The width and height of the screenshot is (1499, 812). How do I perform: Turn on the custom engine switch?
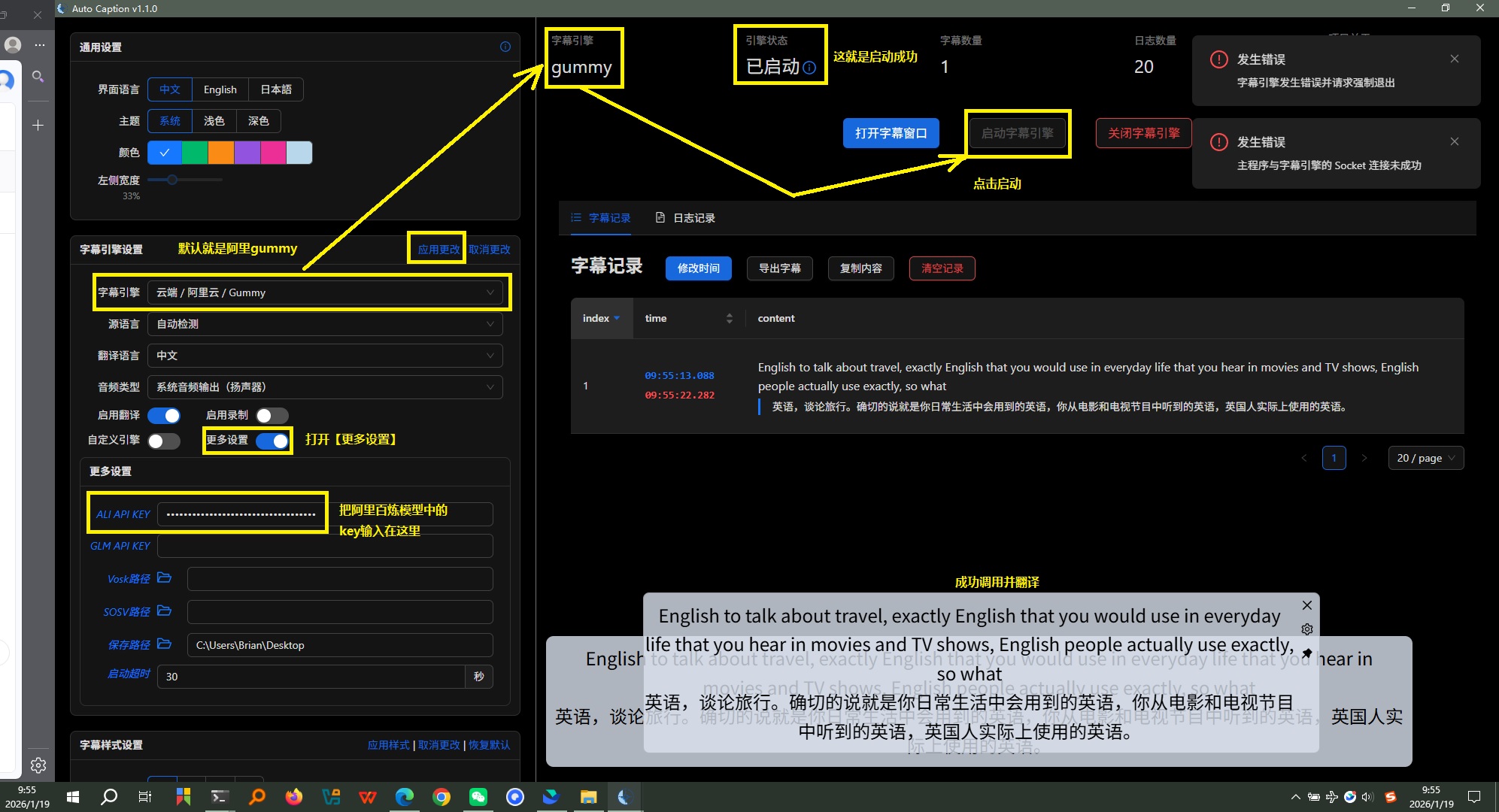[x=164, y=441]
